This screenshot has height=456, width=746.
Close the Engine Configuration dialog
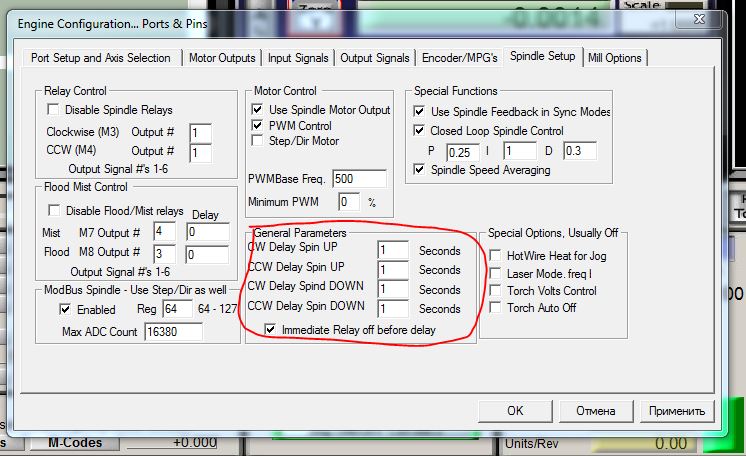coord(699,20)
